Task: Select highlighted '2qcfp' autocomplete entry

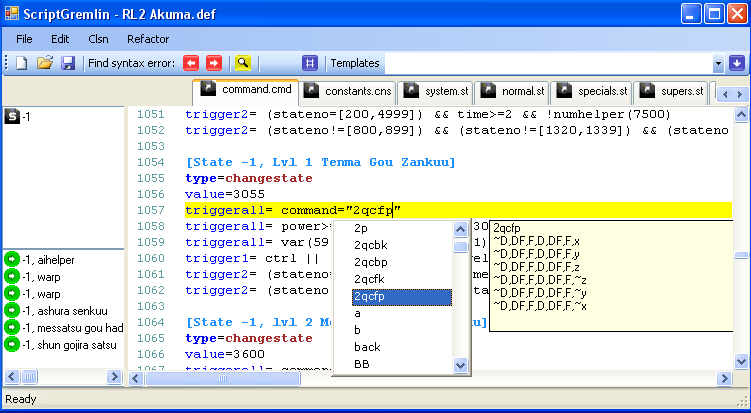Action: (402, 297)
